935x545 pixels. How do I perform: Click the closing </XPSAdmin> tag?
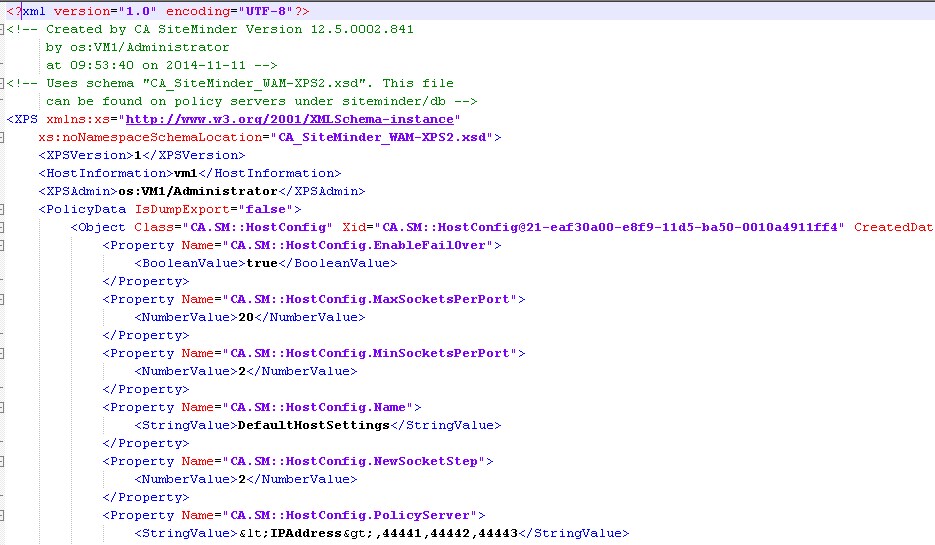[x=321, y=191]
